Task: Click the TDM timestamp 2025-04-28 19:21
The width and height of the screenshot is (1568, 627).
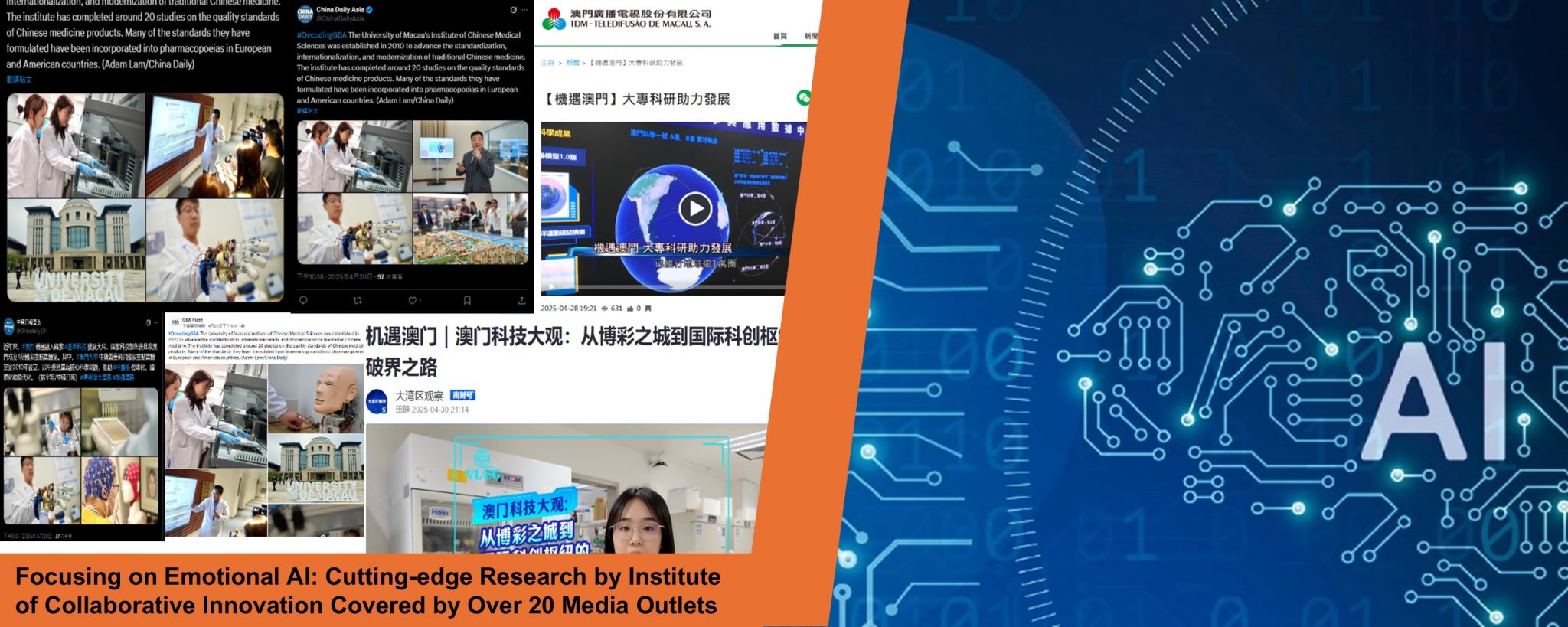Action: point(569,309)
